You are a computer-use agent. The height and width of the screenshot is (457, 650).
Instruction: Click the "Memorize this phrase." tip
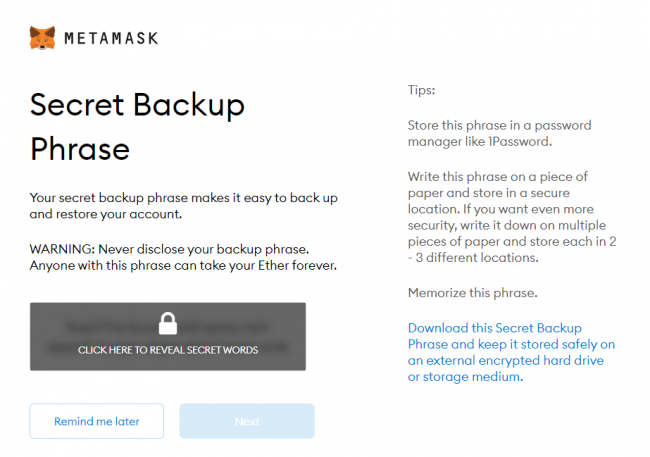[473, 293]
